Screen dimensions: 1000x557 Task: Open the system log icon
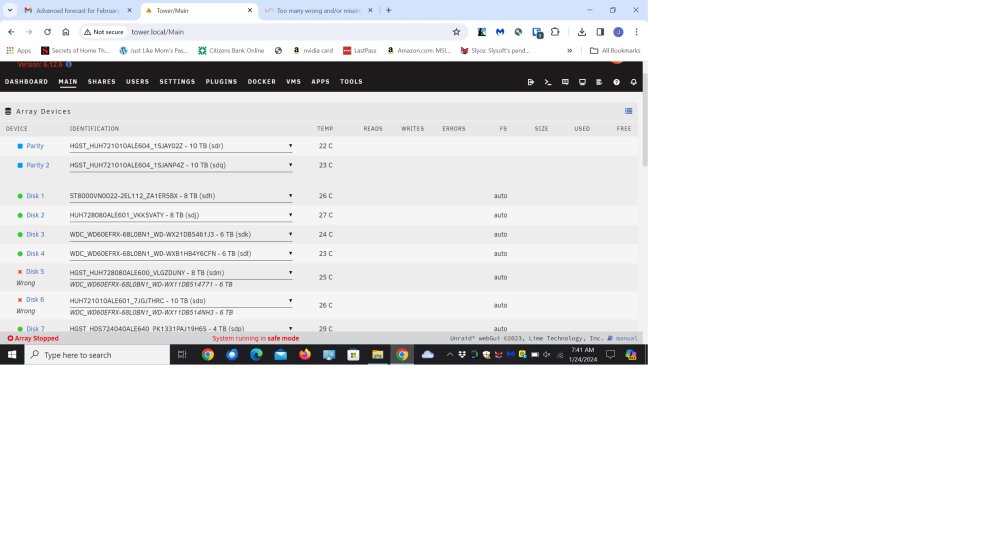click(599, 82)
